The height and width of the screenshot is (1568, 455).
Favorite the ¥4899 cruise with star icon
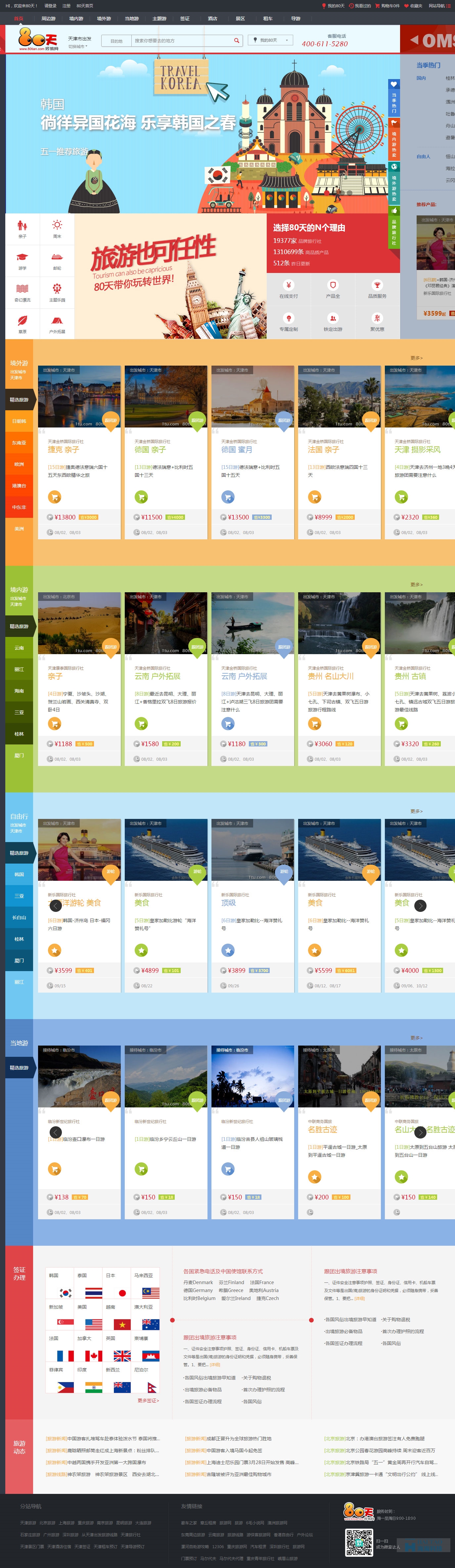141,950
